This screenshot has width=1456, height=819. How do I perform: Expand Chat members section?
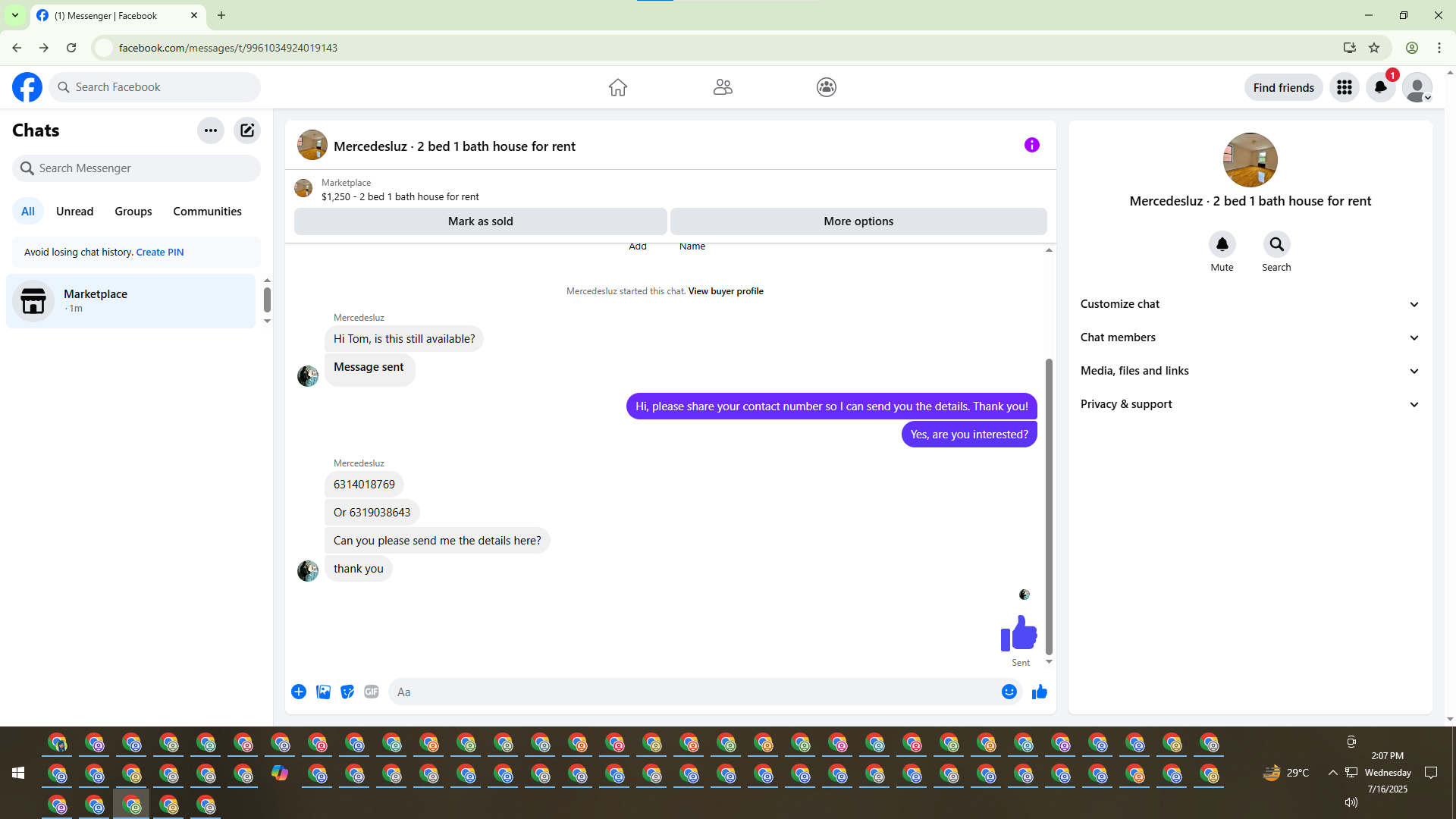[x=1250, y=337]
